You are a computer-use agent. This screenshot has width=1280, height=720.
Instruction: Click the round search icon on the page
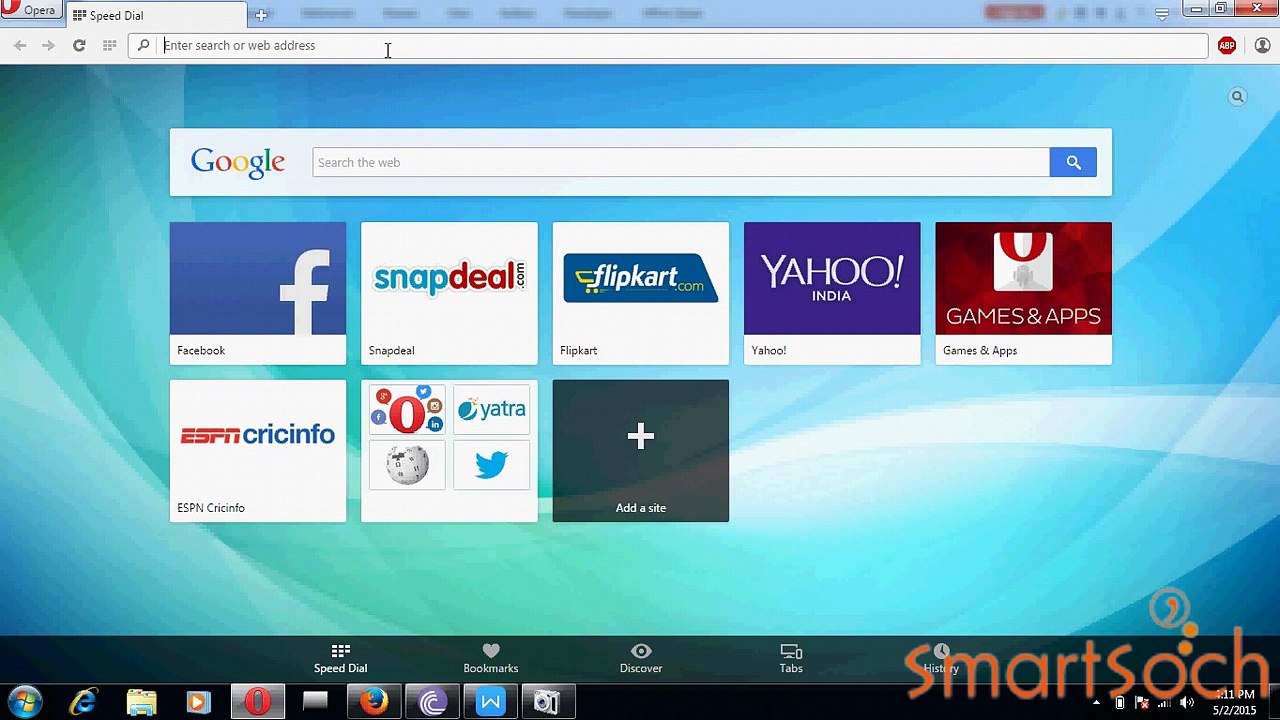[x=1237, y=97]
